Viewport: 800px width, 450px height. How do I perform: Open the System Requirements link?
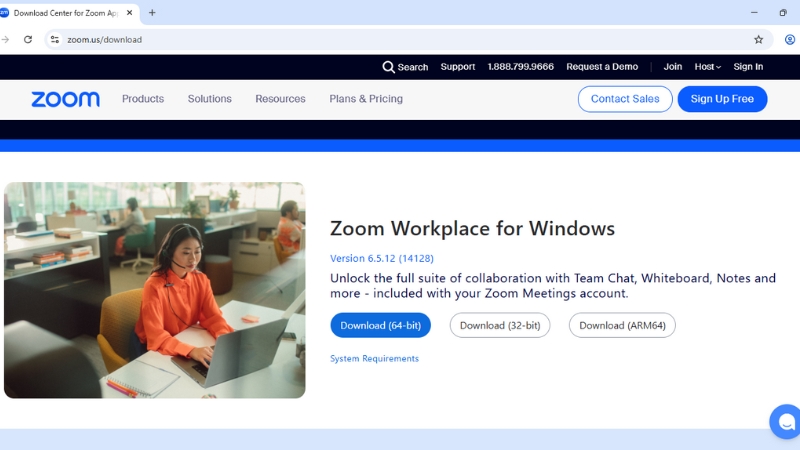(x=374, y=359)
